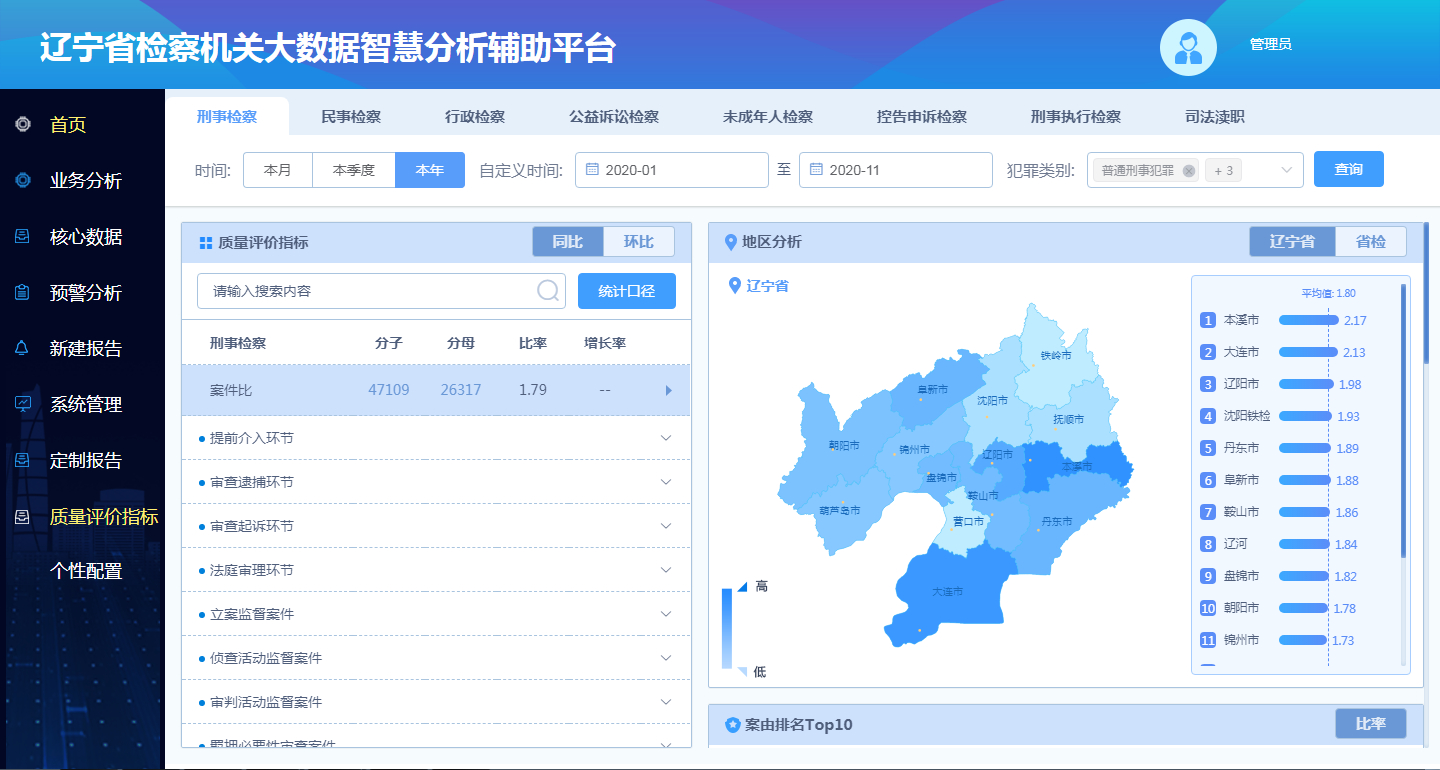Expand the 提前介入环节 section

(x=666, y=438)
